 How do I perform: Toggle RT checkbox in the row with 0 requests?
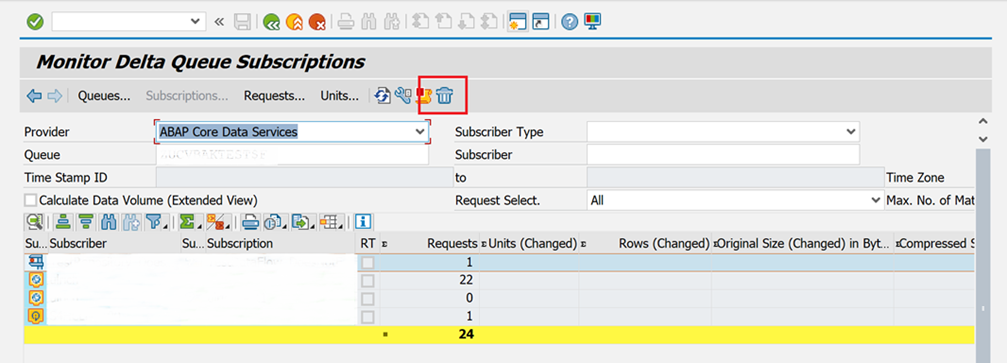coord(367,299)
